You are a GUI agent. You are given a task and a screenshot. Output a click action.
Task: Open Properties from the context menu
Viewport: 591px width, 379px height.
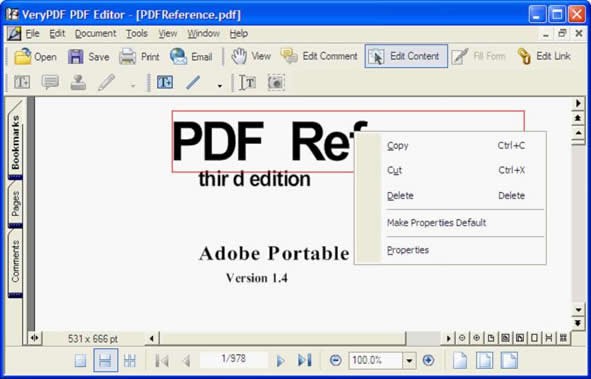pos(450,250)
